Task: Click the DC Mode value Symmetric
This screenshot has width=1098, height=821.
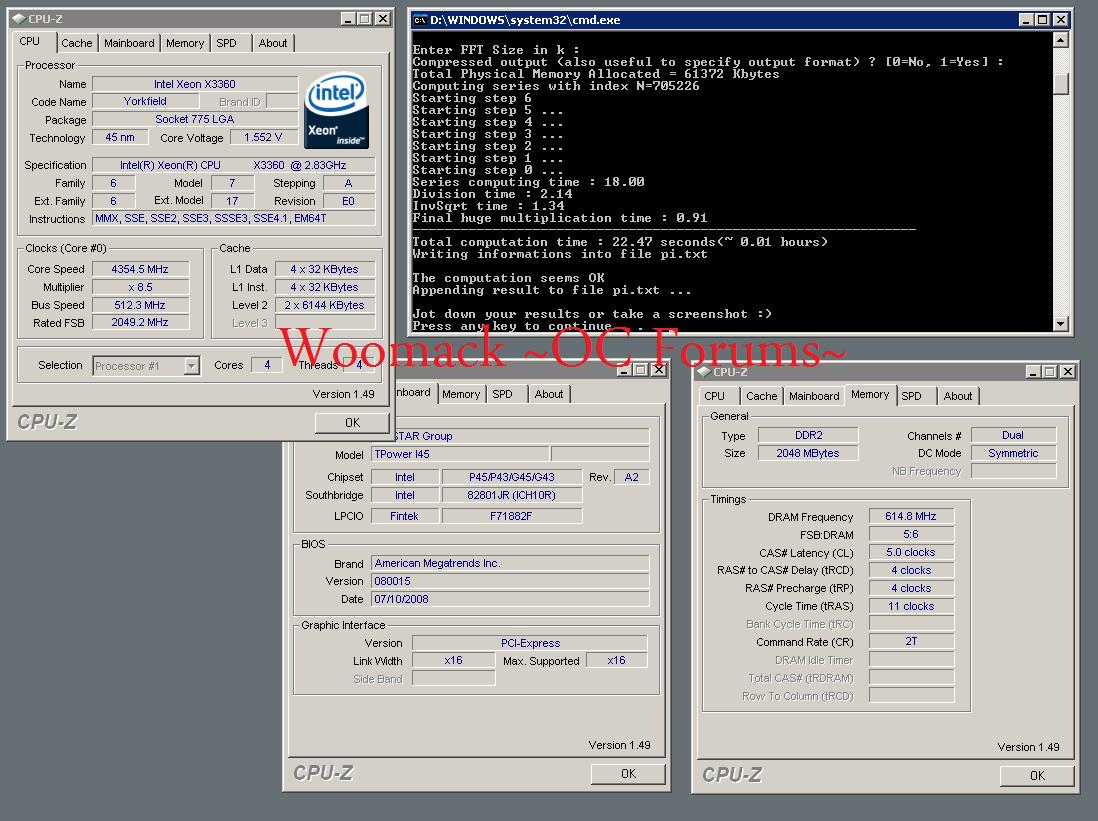Action: click(x=1013, y=453)
